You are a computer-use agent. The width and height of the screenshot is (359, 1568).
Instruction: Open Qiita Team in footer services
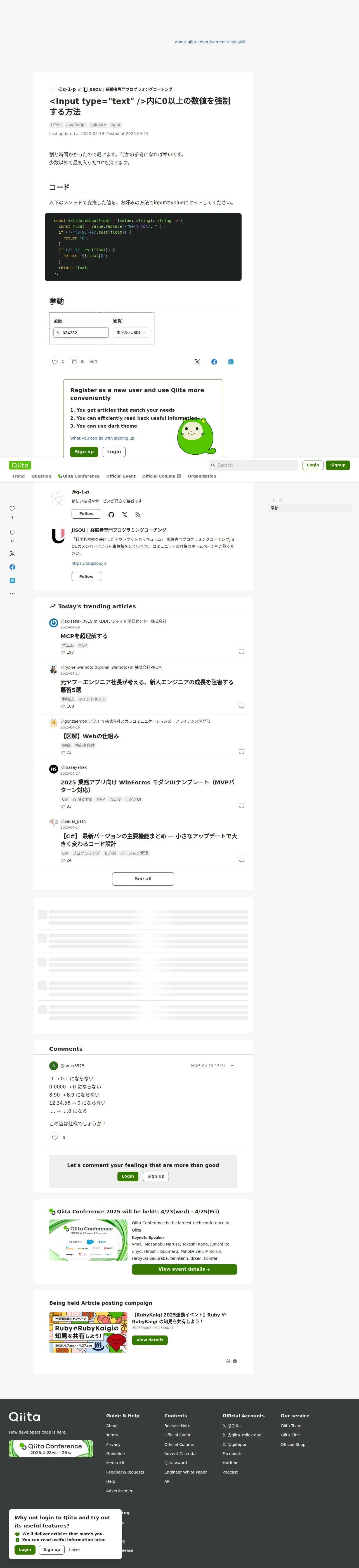click(x=291, y=1426)
